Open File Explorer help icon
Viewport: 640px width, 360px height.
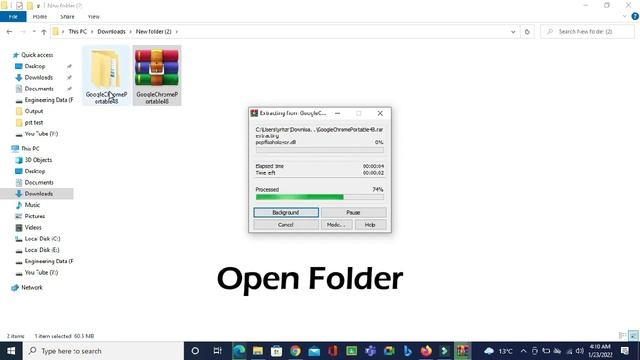tap(635, 16)
